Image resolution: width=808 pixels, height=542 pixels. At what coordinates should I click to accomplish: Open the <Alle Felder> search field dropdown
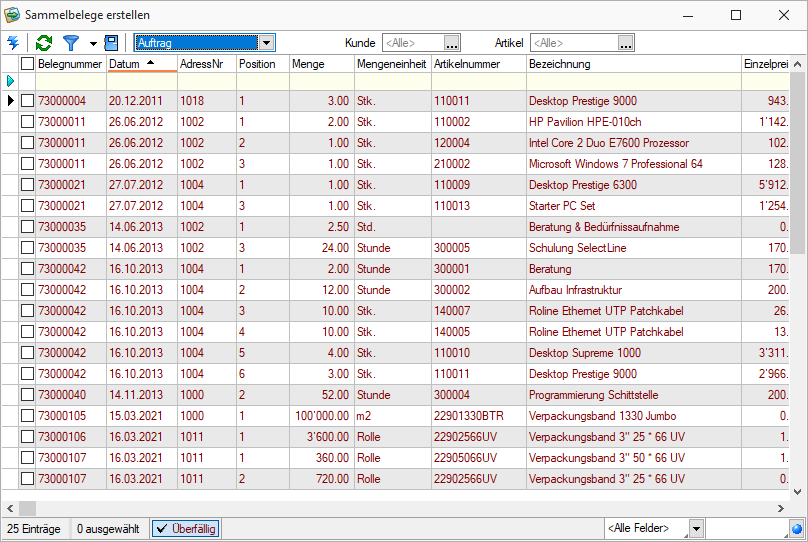pyautogui.click(x=696, y=529)
